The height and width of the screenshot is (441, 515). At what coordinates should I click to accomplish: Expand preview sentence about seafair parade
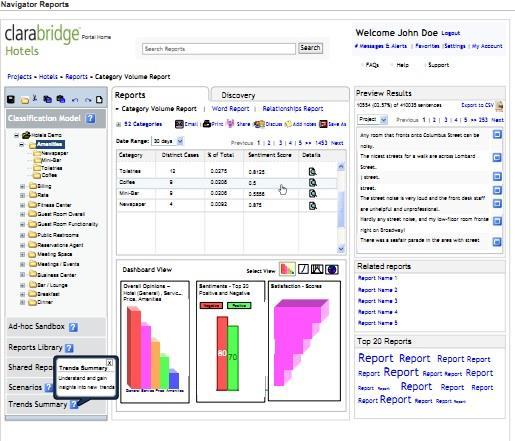click(x=497, y=242)
